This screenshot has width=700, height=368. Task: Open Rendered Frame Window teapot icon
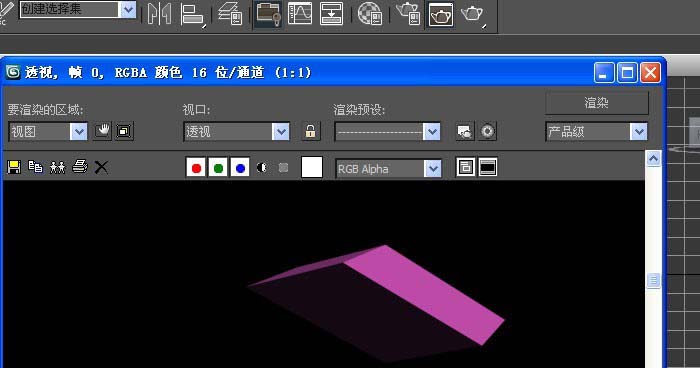click(441, 14)
